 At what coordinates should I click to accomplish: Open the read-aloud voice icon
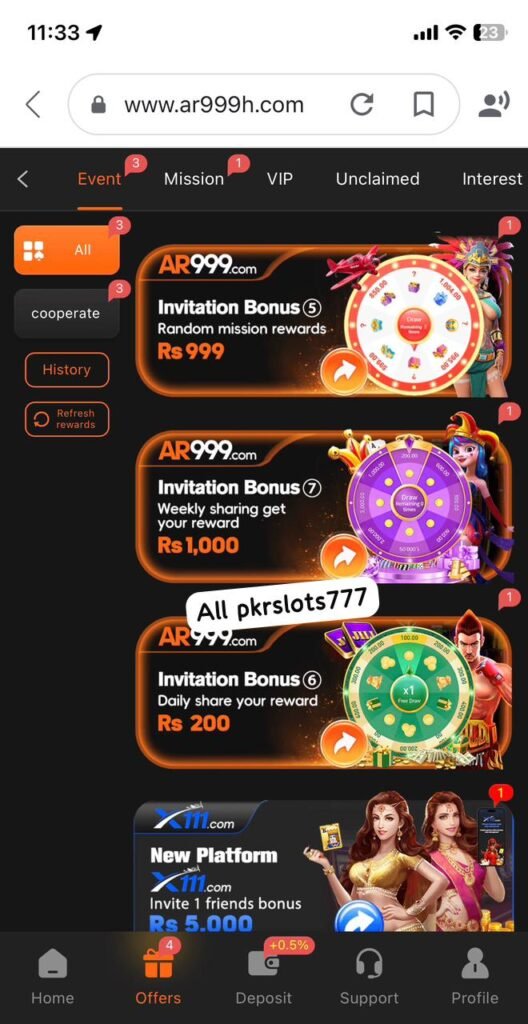pos(494,104)
